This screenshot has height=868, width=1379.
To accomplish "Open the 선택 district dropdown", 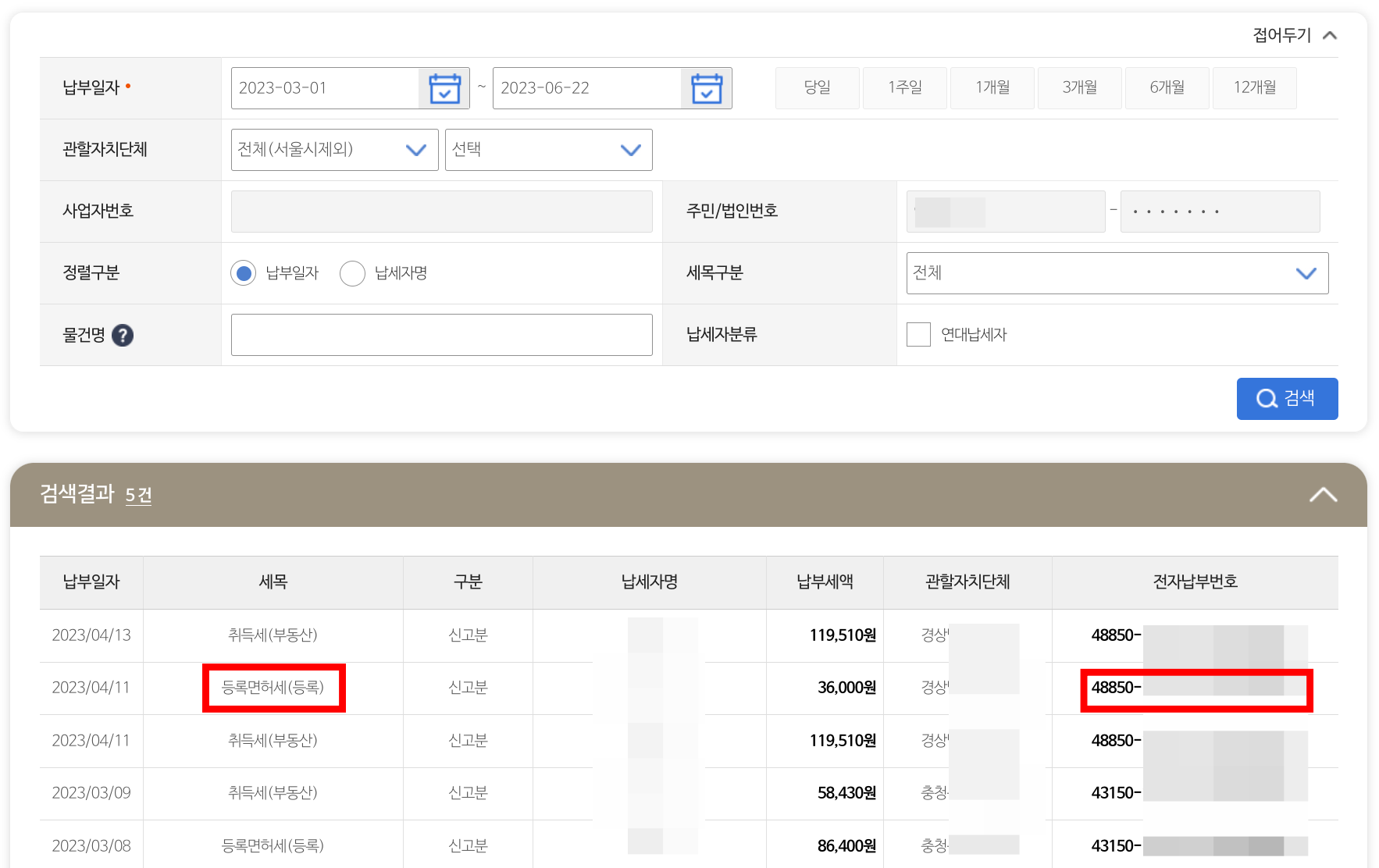I will pos(548,150).
